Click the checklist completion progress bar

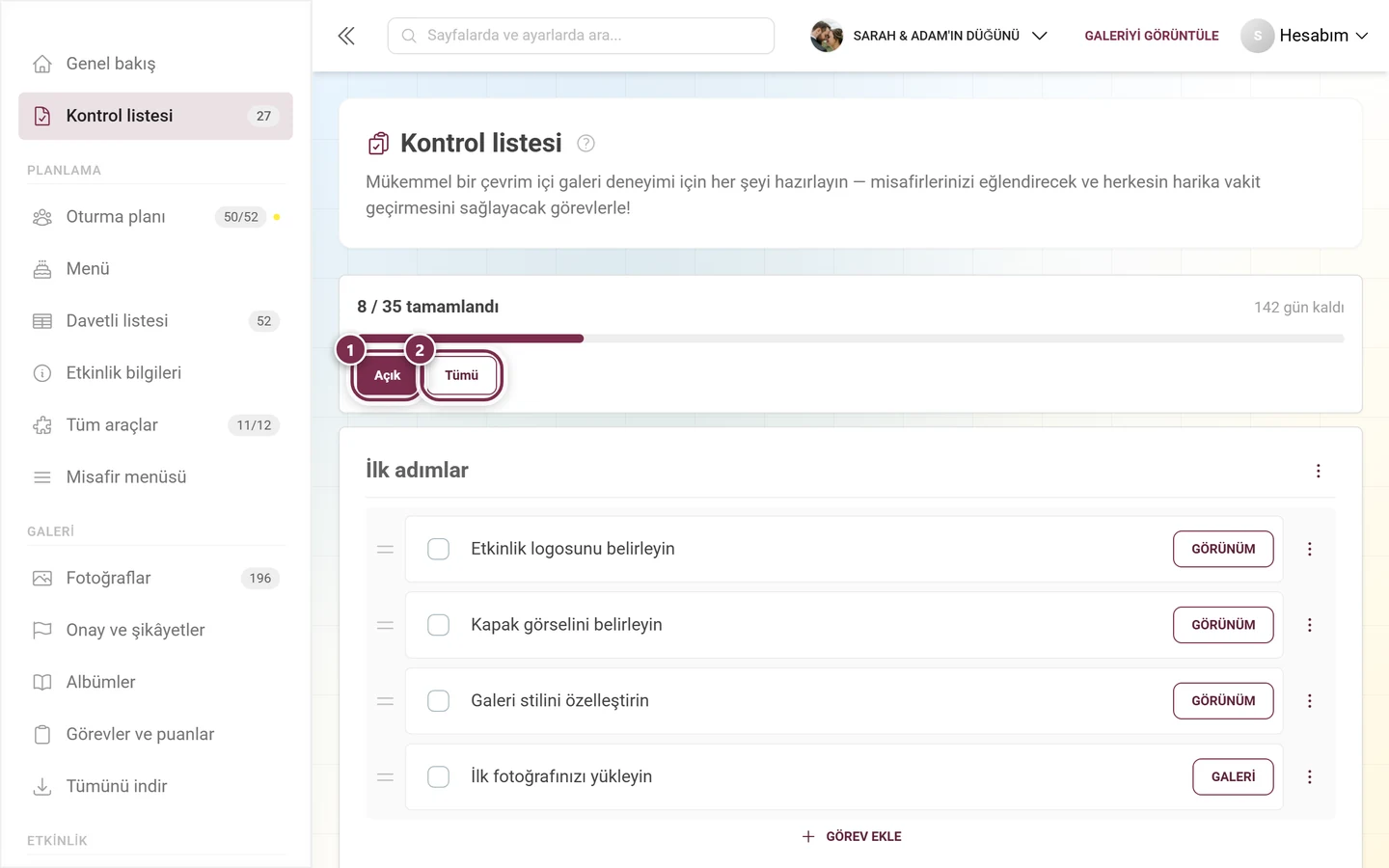click(x=851, y=339)
